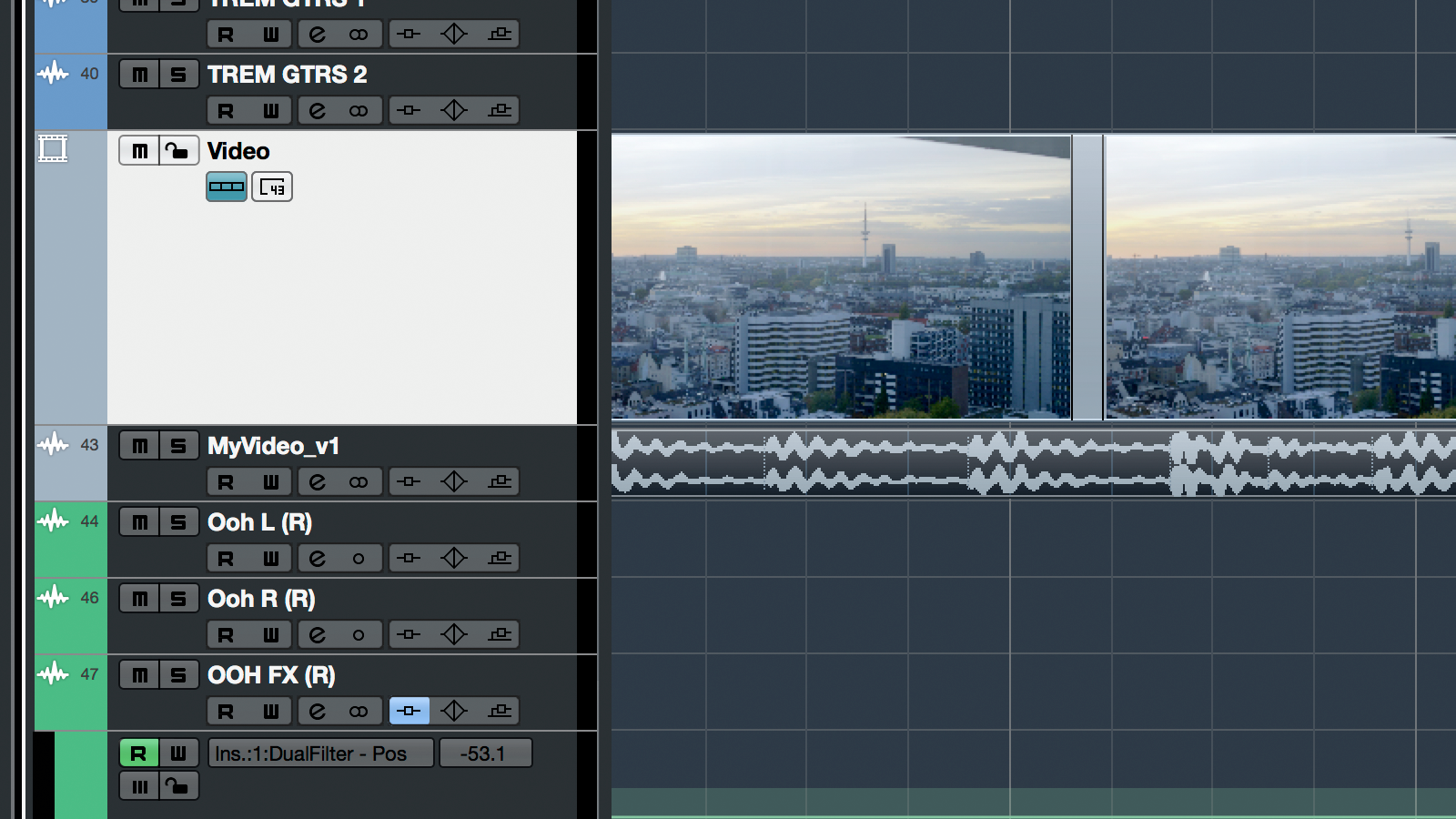Select the MyVideo_v1 audio waveform event
The height and width of the screenshot is (819, 1456).
[x=1034, y=463]
